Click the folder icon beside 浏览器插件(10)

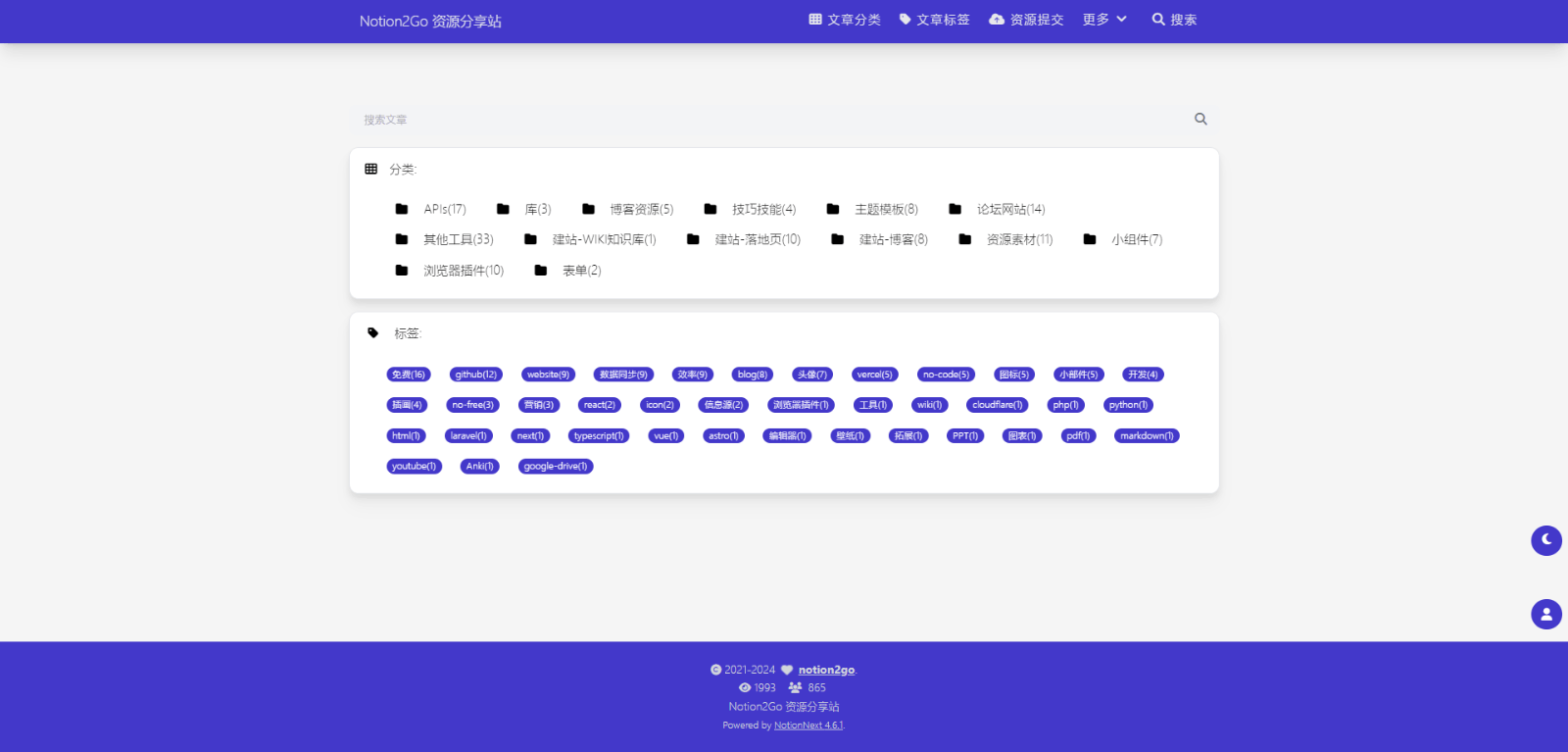pyautogui.click(x=402, y=271)
